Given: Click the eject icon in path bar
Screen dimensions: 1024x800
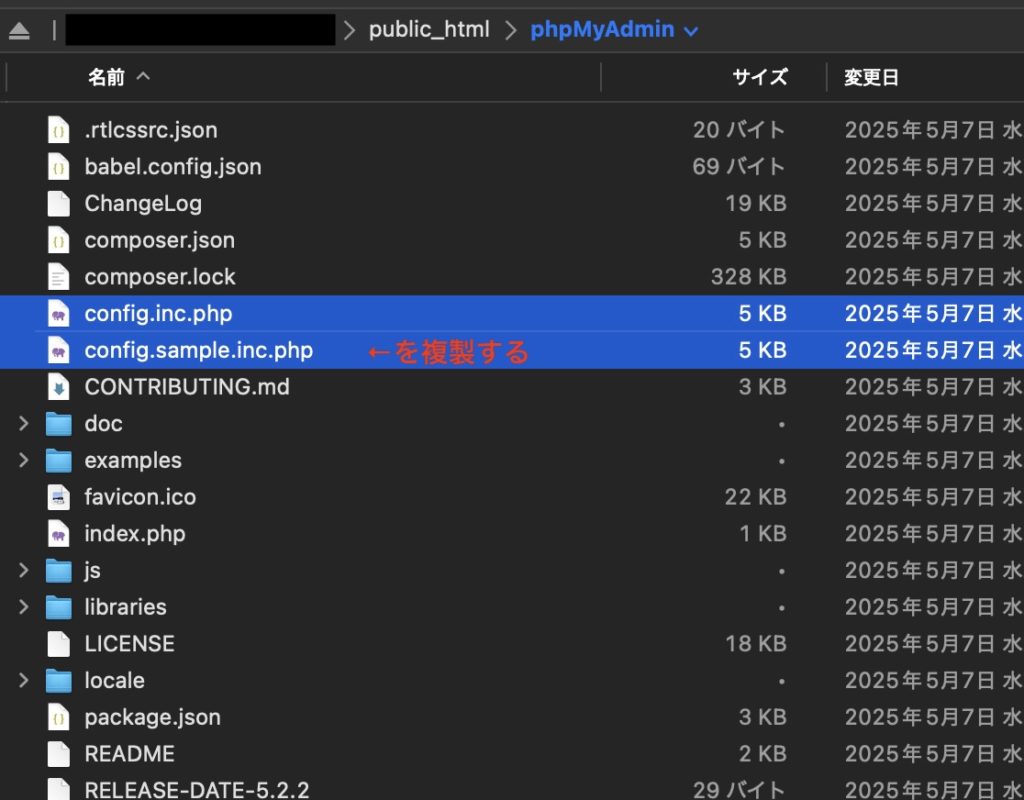Looking at the screenshot, I should pyautogui.click(x=19, y=31).
